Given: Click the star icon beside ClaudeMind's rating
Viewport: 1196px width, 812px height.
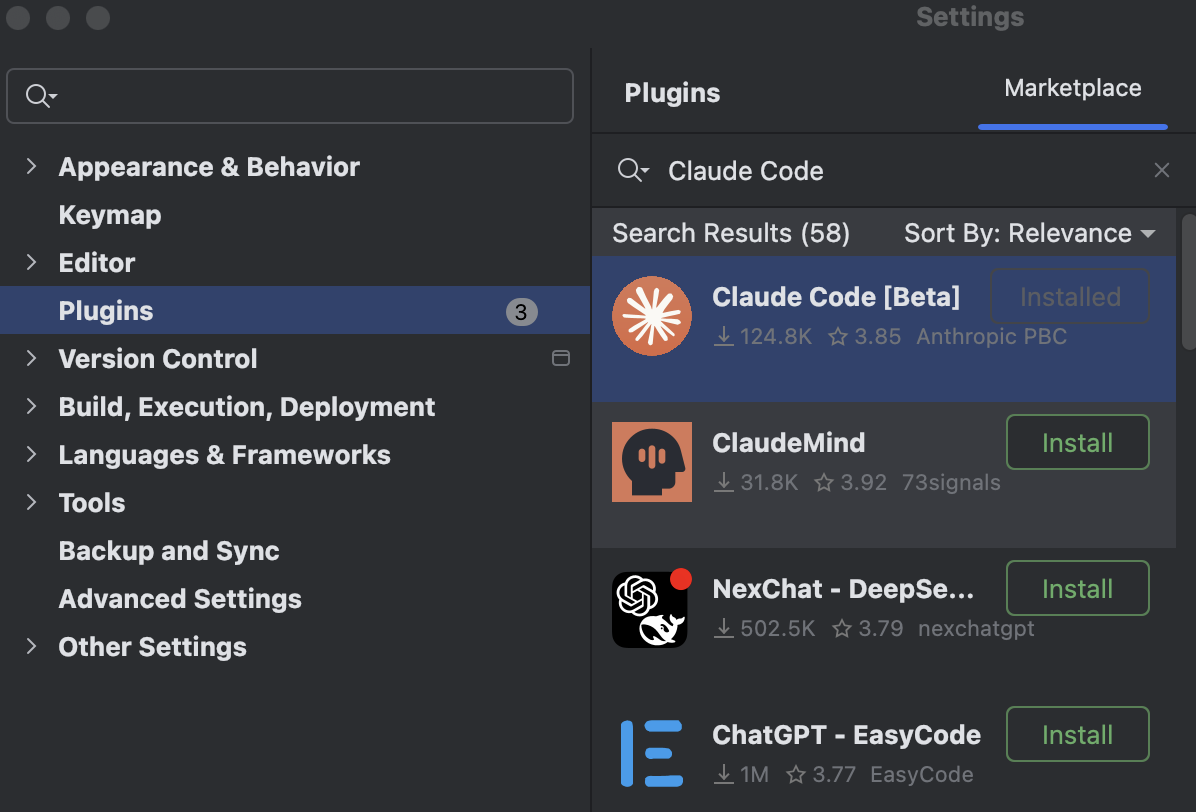Looking at the screenshot, I should pyautogui.click(x=826, y=482).
